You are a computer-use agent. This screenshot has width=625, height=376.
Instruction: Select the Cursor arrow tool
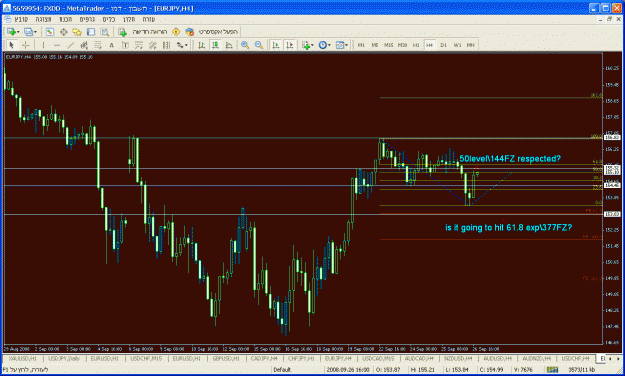pos(12,45)
